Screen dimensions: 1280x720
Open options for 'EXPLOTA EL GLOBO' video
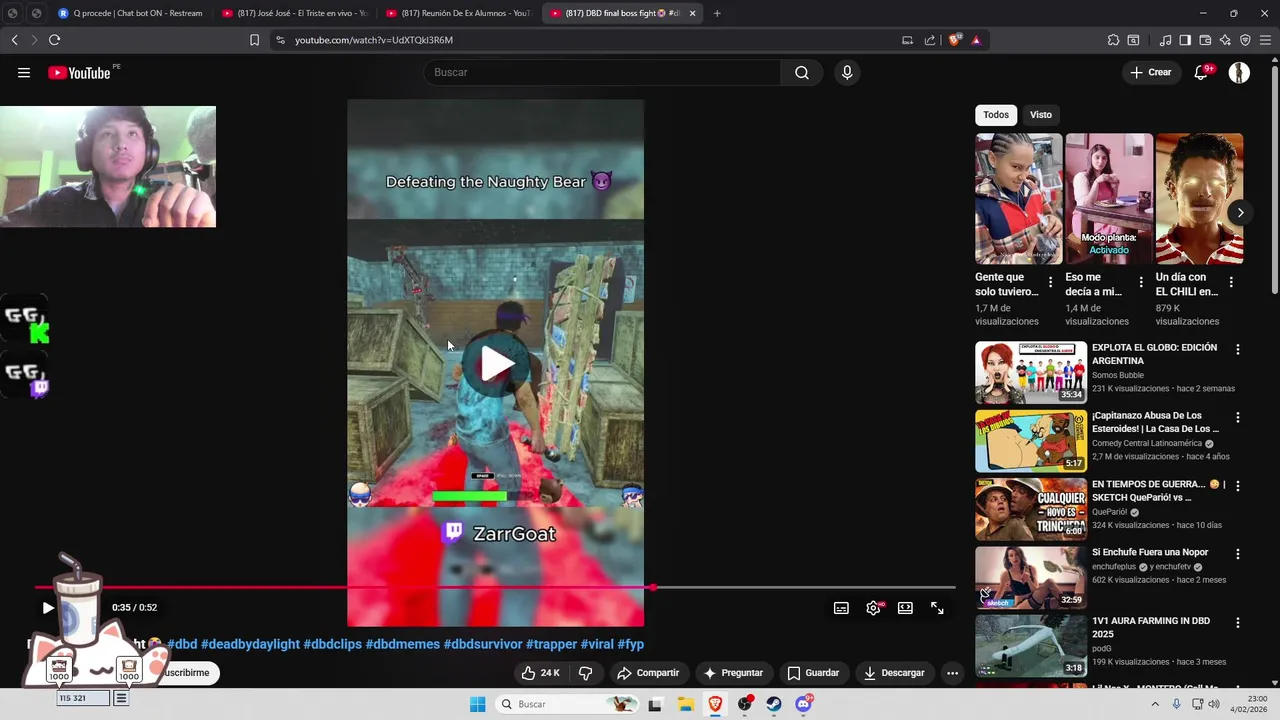click(1238, 350)
